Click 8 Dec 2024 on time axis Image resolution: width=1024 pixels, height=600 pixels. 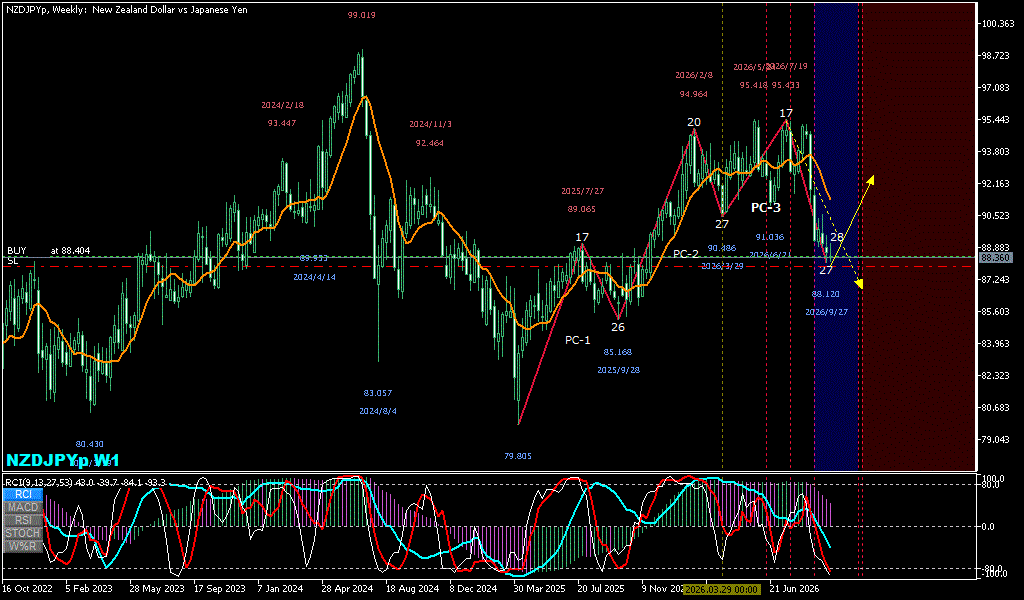point(473,589)
